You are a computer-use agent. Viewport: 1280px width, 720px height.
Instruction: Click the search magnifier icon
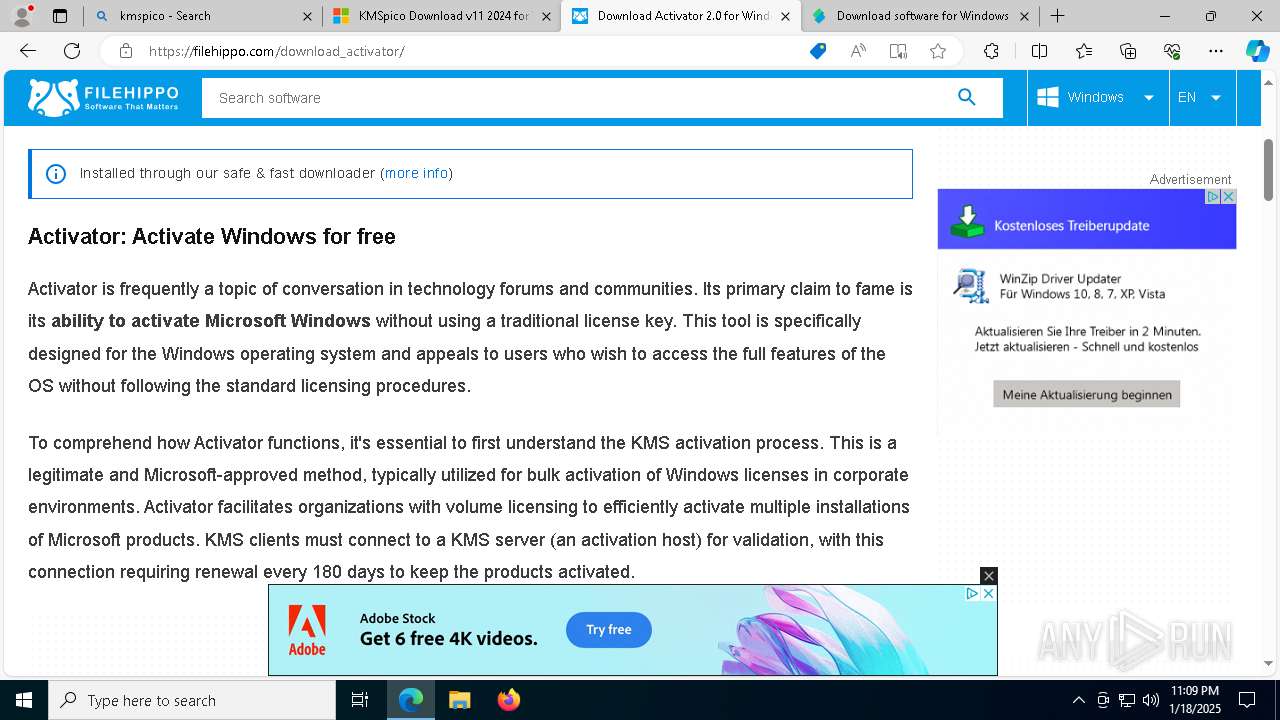click(966, 97)
